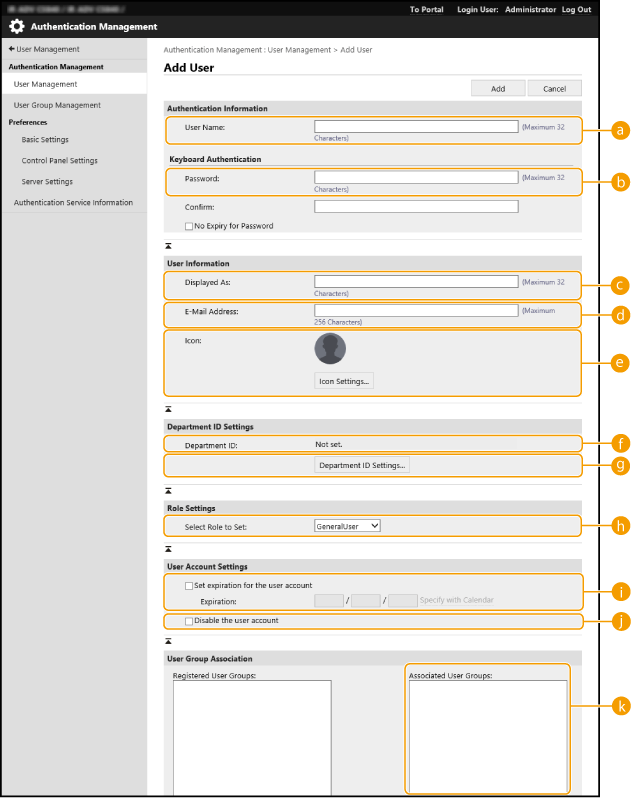The image size is (633, 798).
Task: Enable No Expiry for Password
Action: [189, 226]
